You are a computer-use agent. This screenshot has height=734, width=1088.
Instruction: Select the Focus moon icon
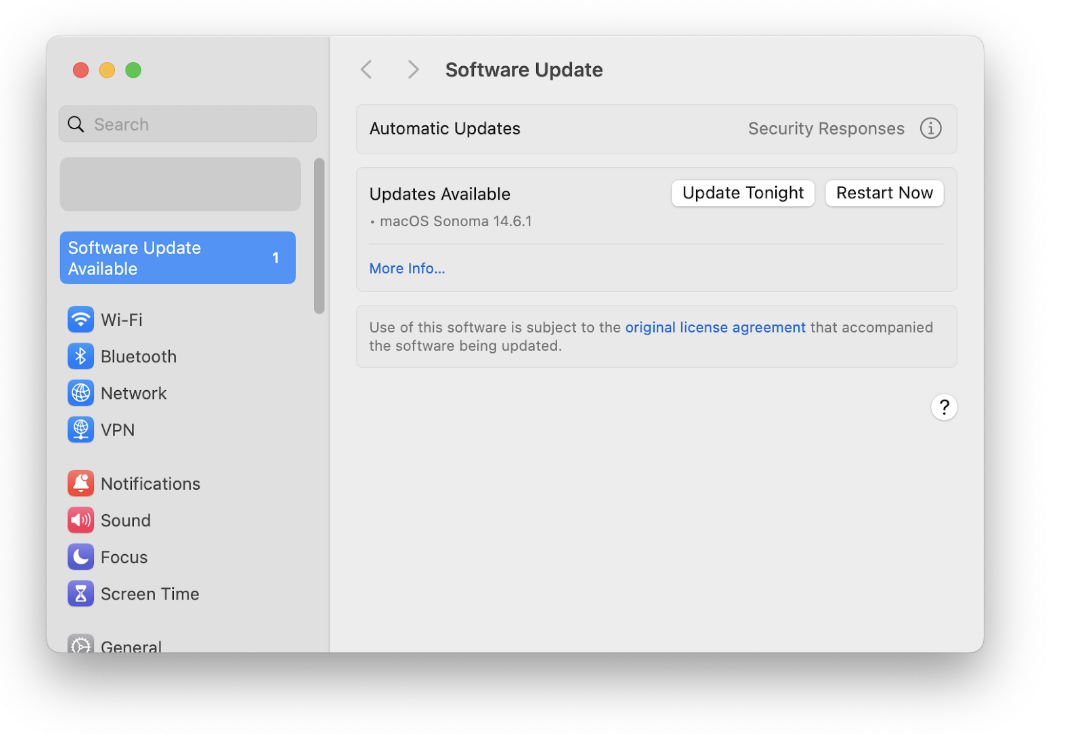point(81,557)
